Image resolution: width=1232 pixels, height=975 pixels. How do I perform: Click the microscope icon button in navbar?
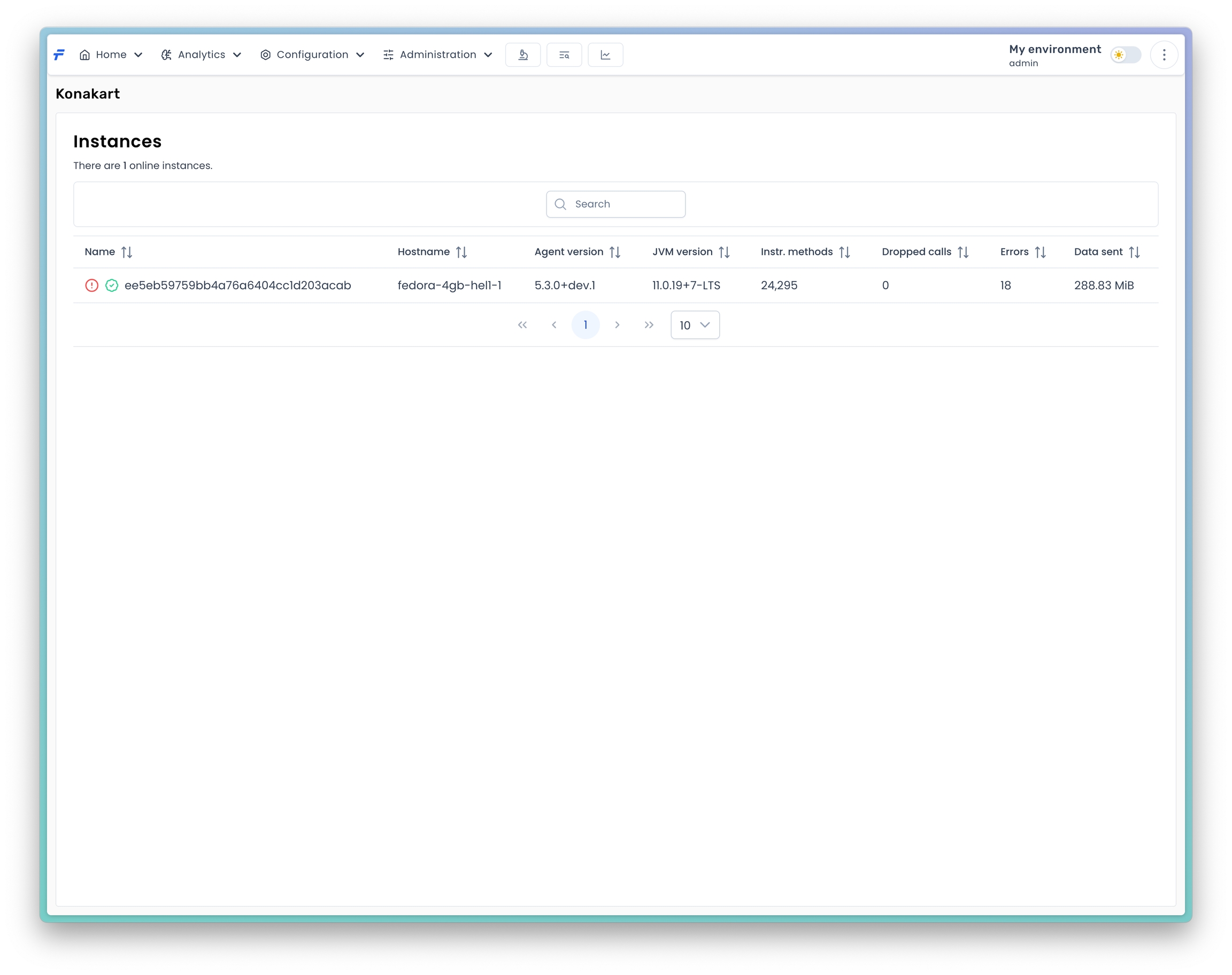[522, 55]
